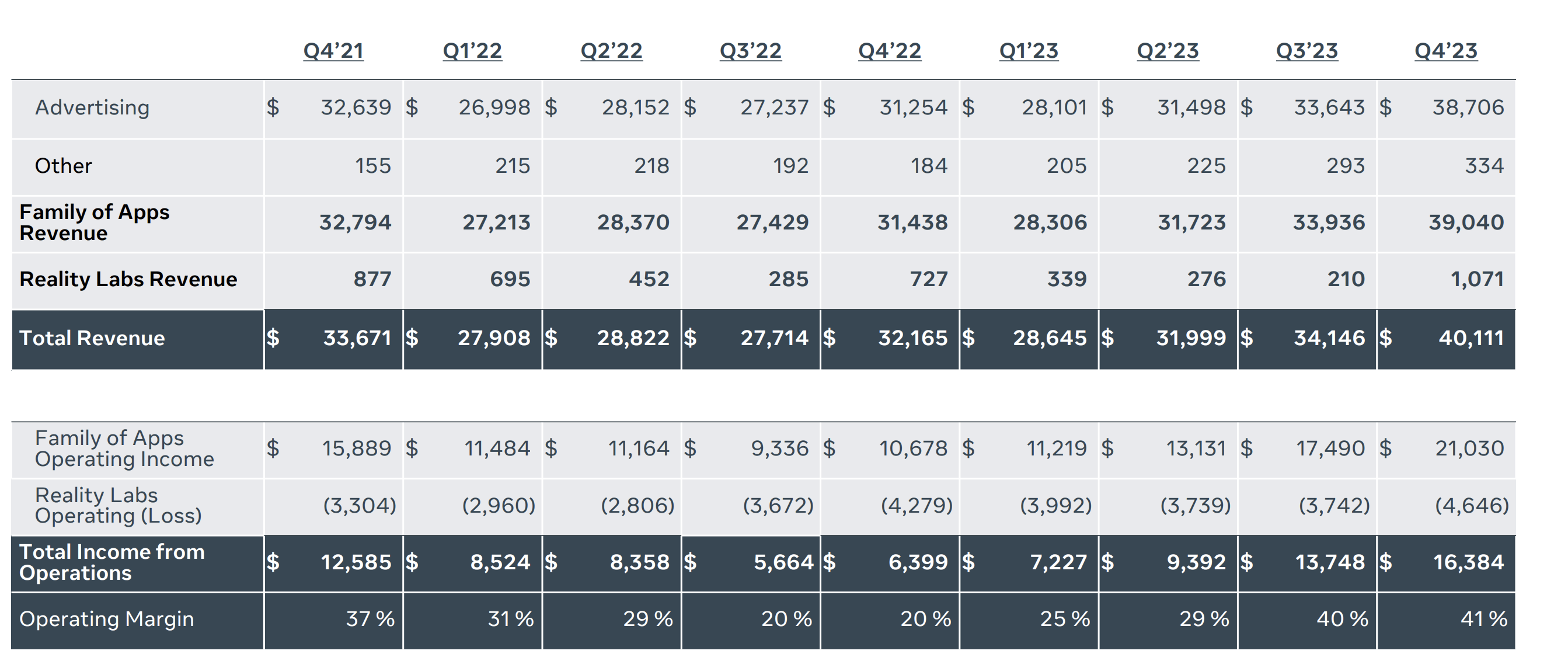Click the Q3'22 column header
The height and width of the screenshot is (668, 1568).
click(750, 51)
